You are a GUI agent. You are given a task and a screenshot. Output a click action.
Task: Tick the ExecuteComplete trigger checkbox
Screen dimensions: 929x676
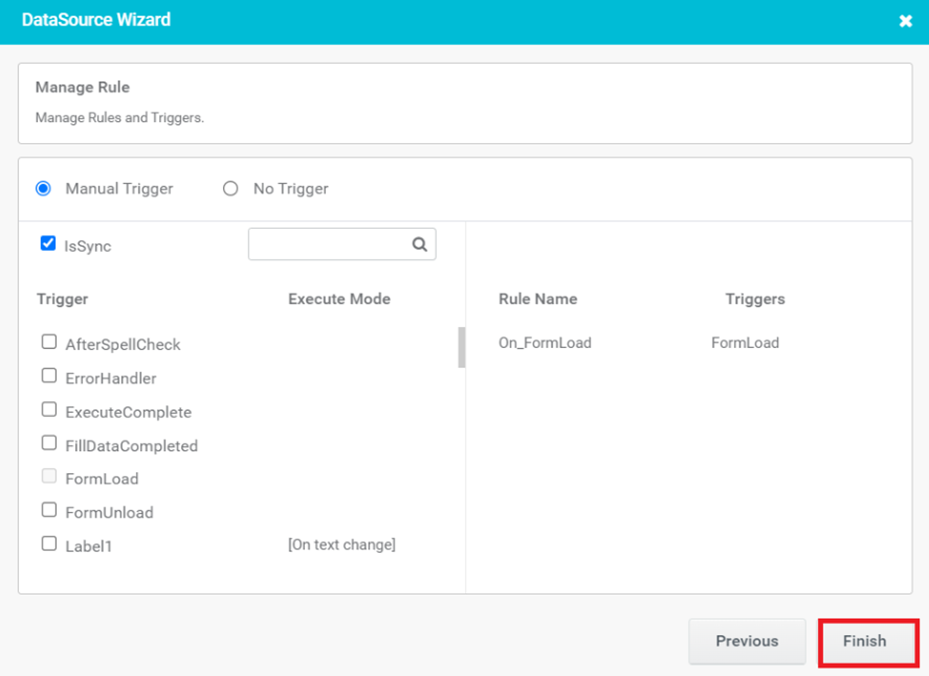coord(49,409)
